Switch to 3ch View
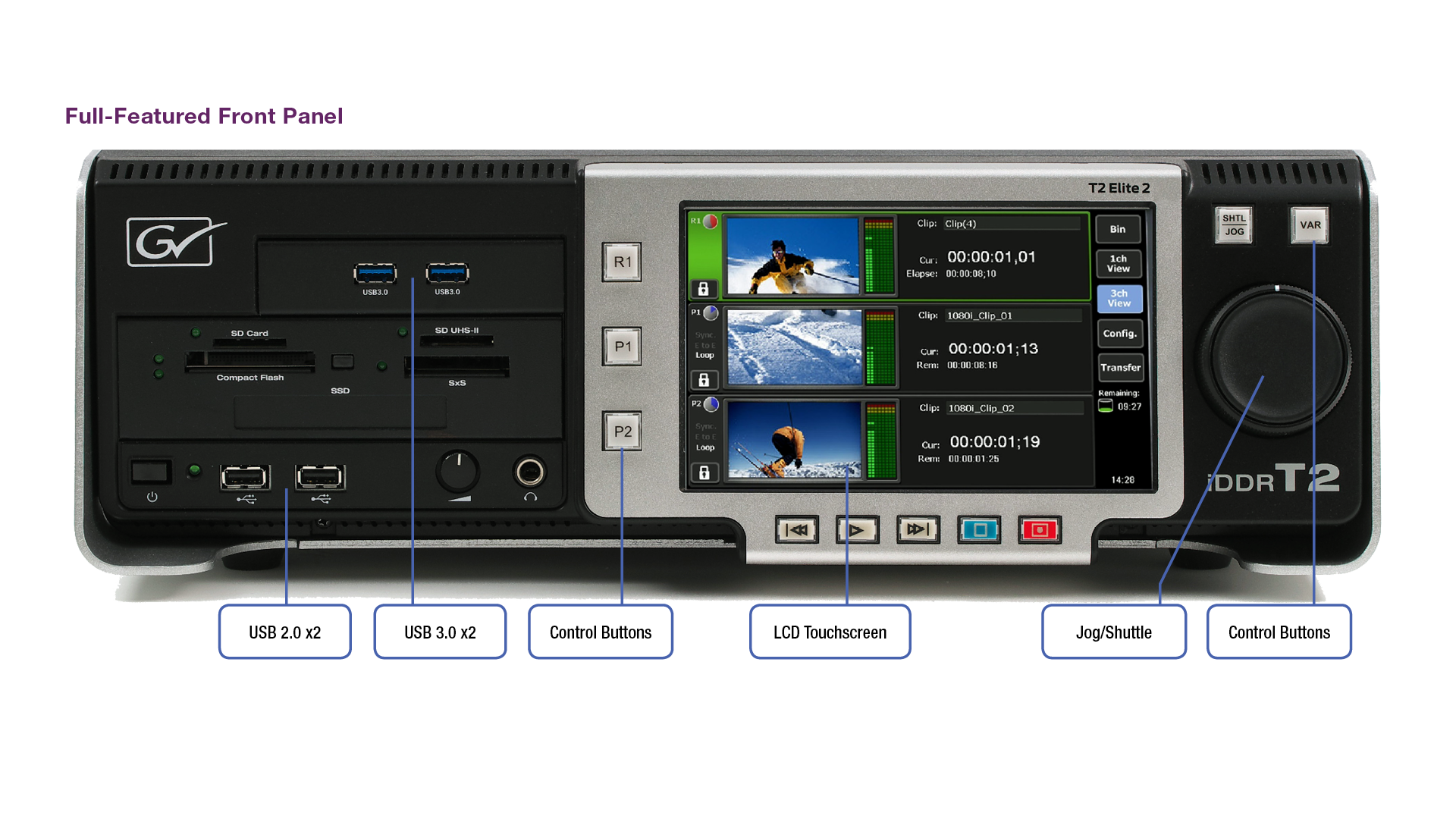1456x819 pixels. 1119,298
